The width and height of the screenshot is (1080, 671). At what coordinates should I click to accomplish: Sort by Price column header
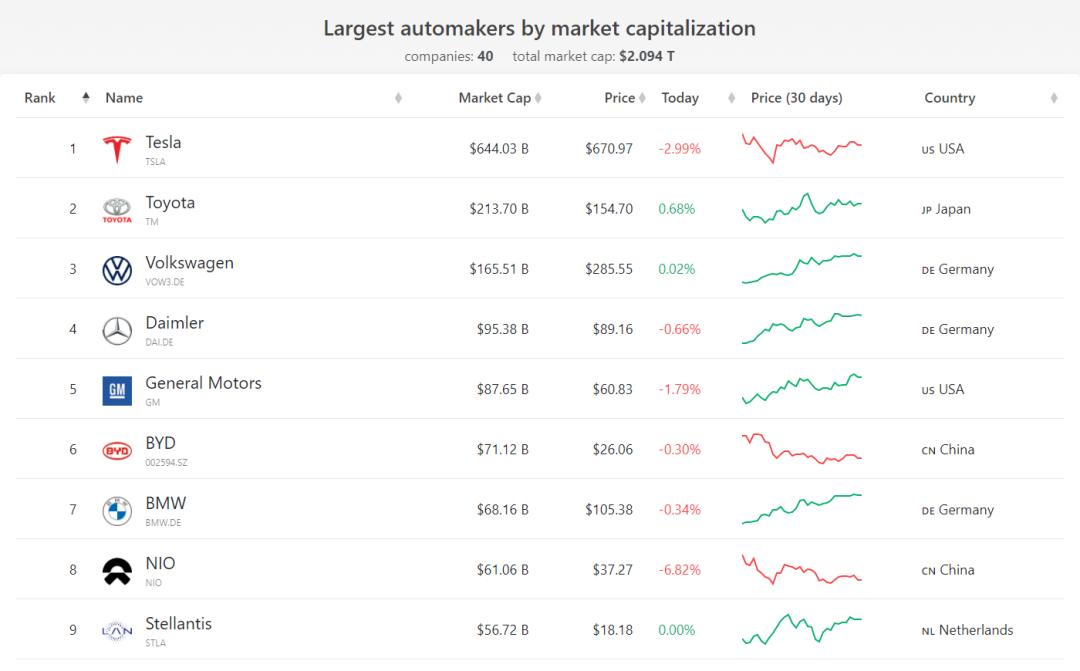click(620, 98)
